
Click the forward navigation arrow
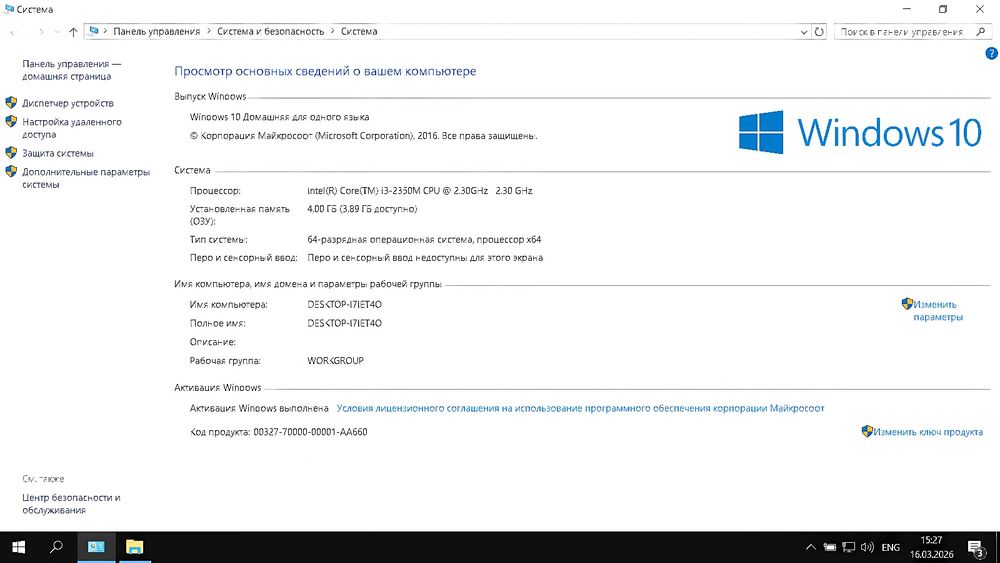(41, 32)
